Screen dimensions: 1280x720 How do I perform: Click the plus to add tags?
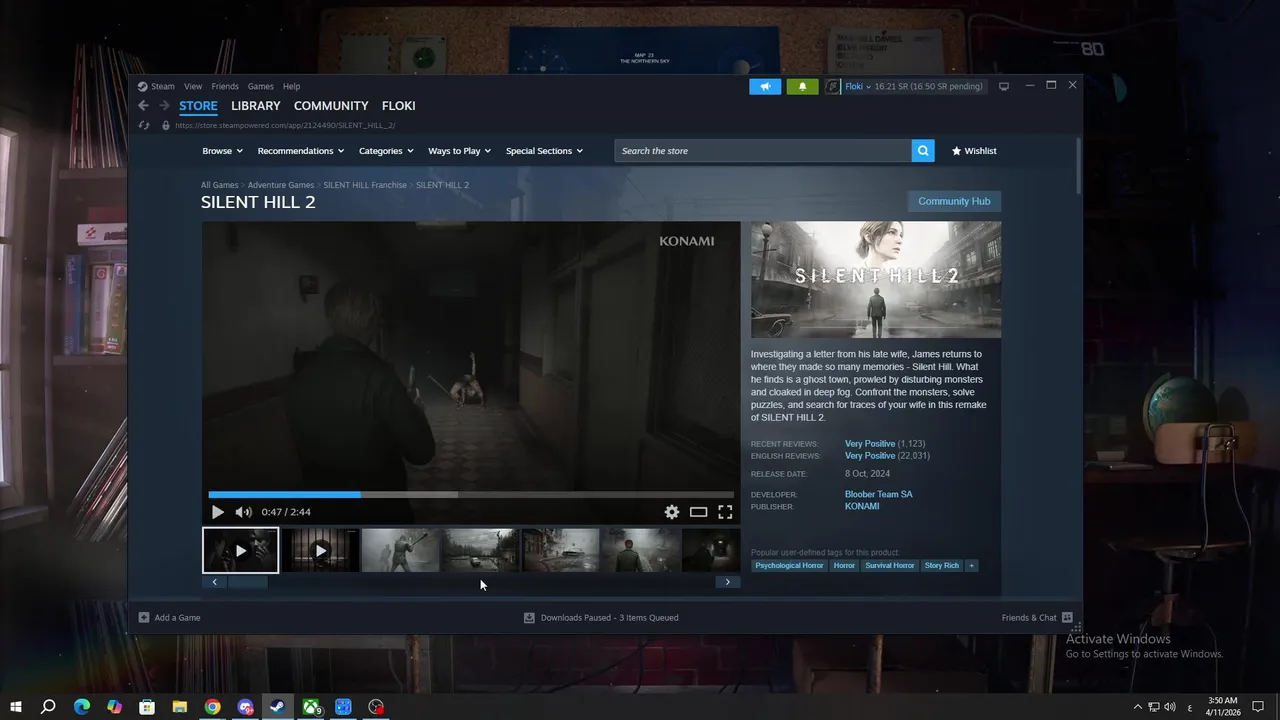point(971,565)
